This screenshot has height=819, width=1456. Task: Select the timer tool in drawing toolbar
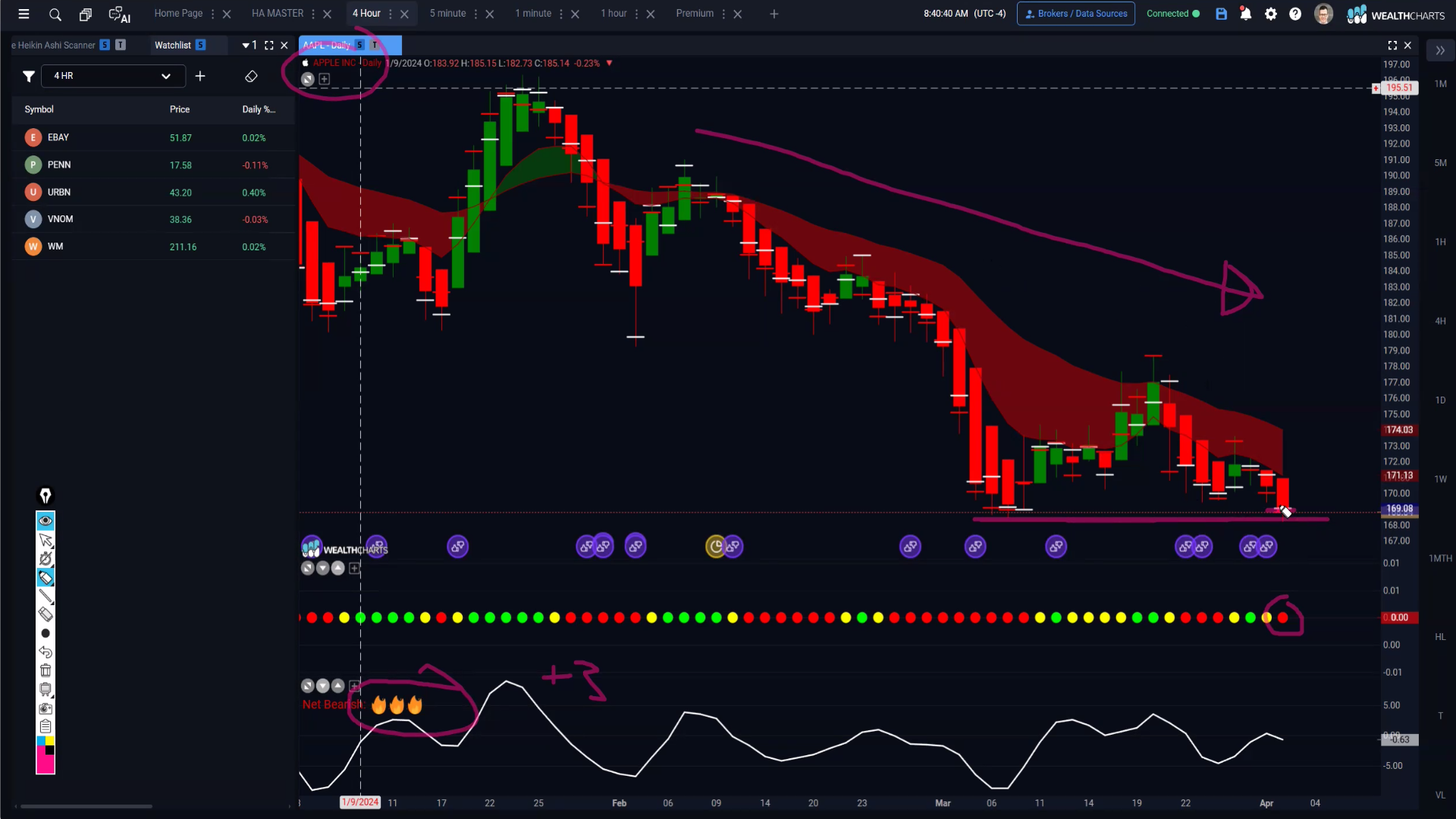tap(45, 559)
